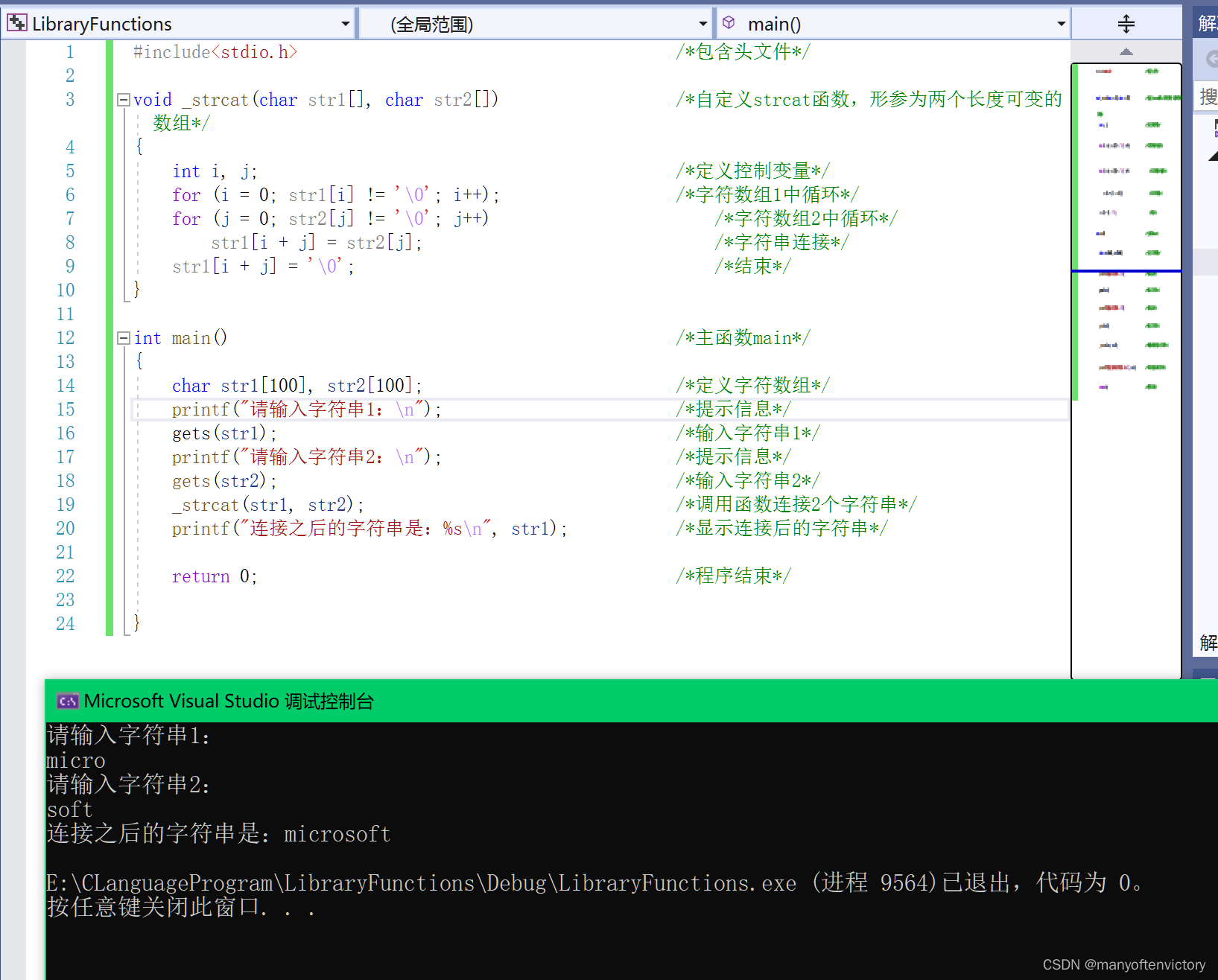Click the line 15 printf statement

307,410
